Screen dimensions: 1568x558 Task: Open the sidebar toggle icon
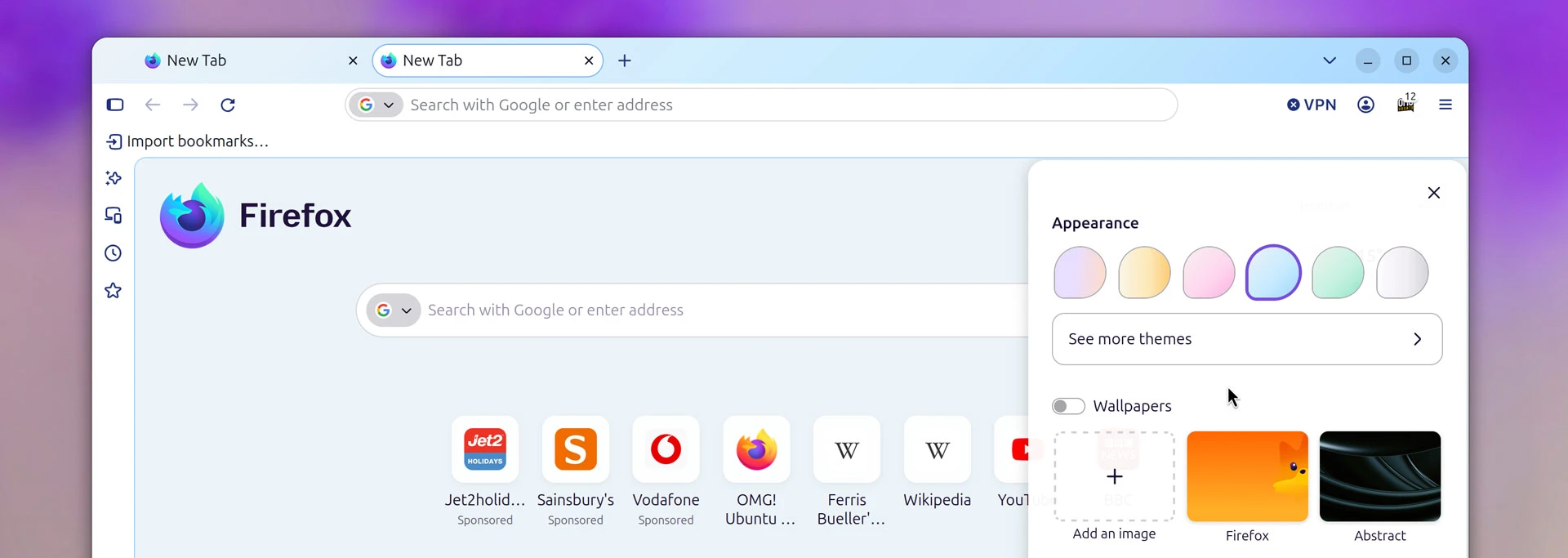115,105
